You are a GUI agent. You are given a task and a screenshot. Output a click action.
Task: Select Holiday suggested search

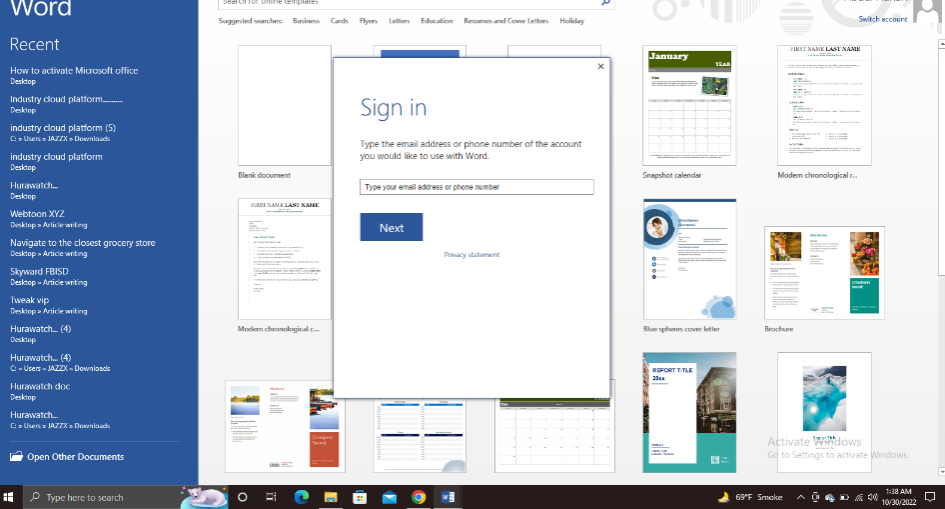click(571, 20)
